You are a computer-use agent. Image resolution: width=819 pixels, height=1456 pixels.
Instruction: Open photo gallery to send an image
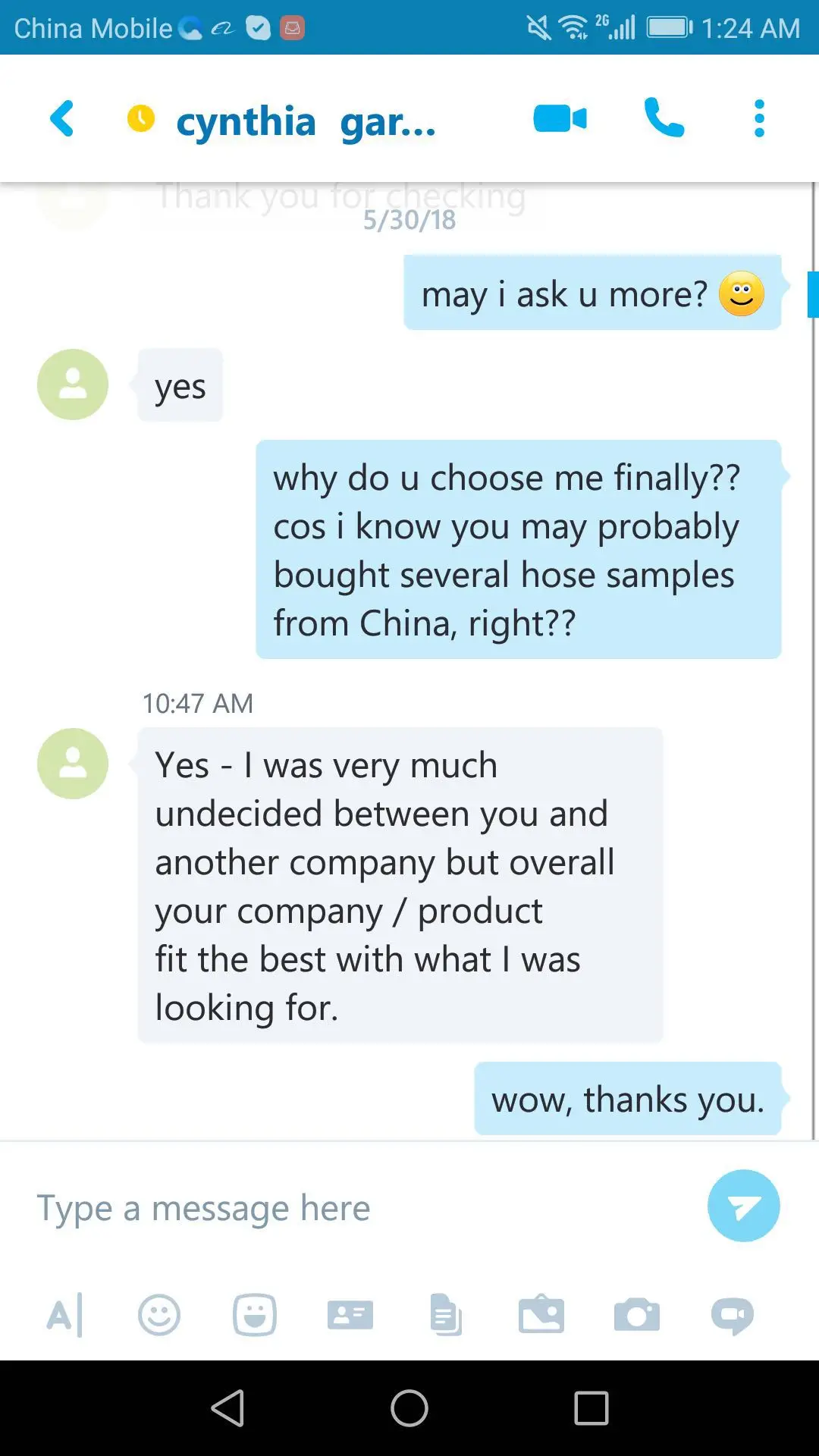tap(541, 1315)
